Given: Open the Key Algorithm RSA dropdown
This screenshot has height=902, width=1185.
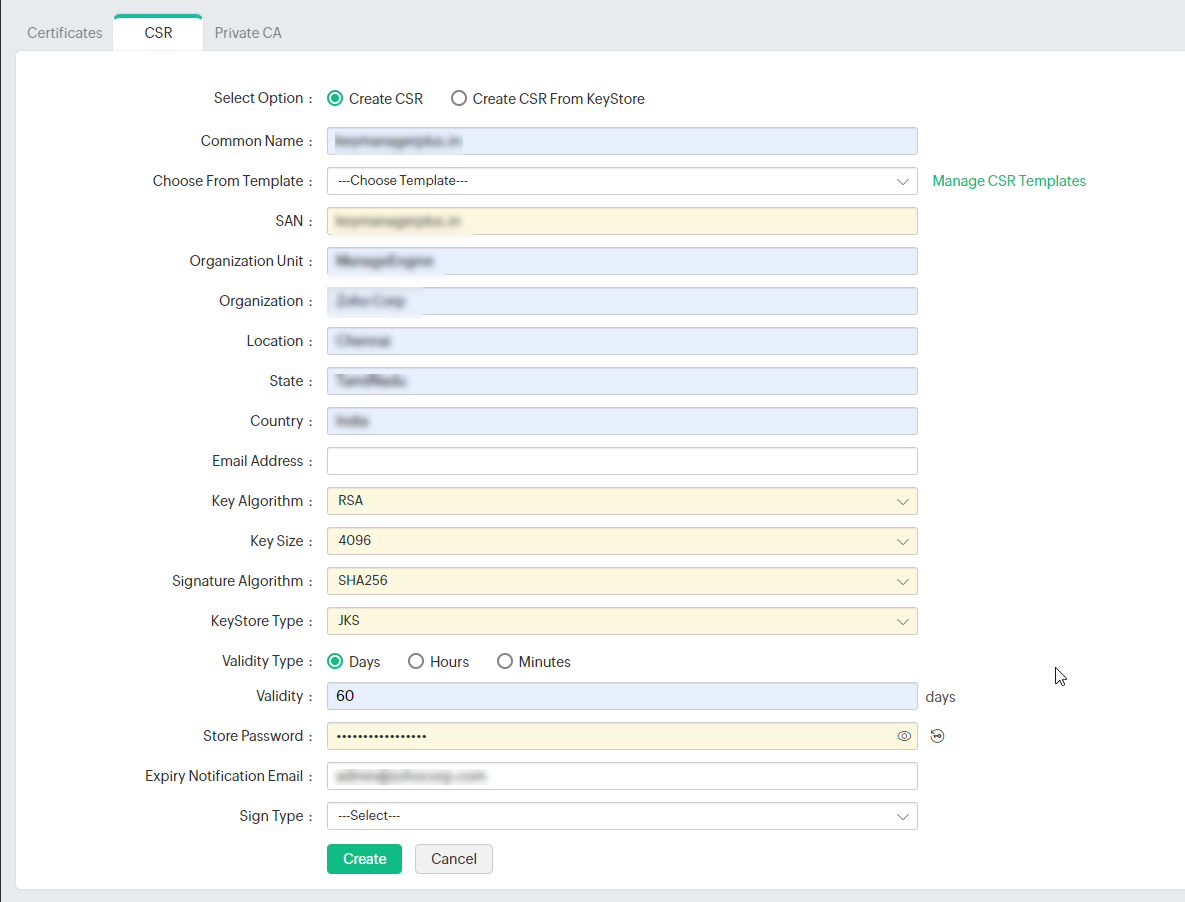Looking at the screenshot, I should click(x=622, y=501).
